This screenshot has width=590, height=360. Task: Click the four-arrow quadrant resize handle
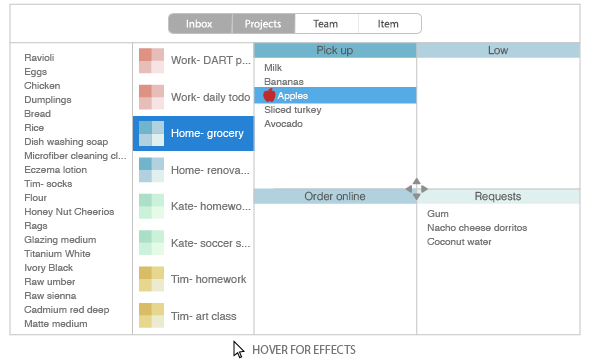pyautogui.click(x=417, y=189)
